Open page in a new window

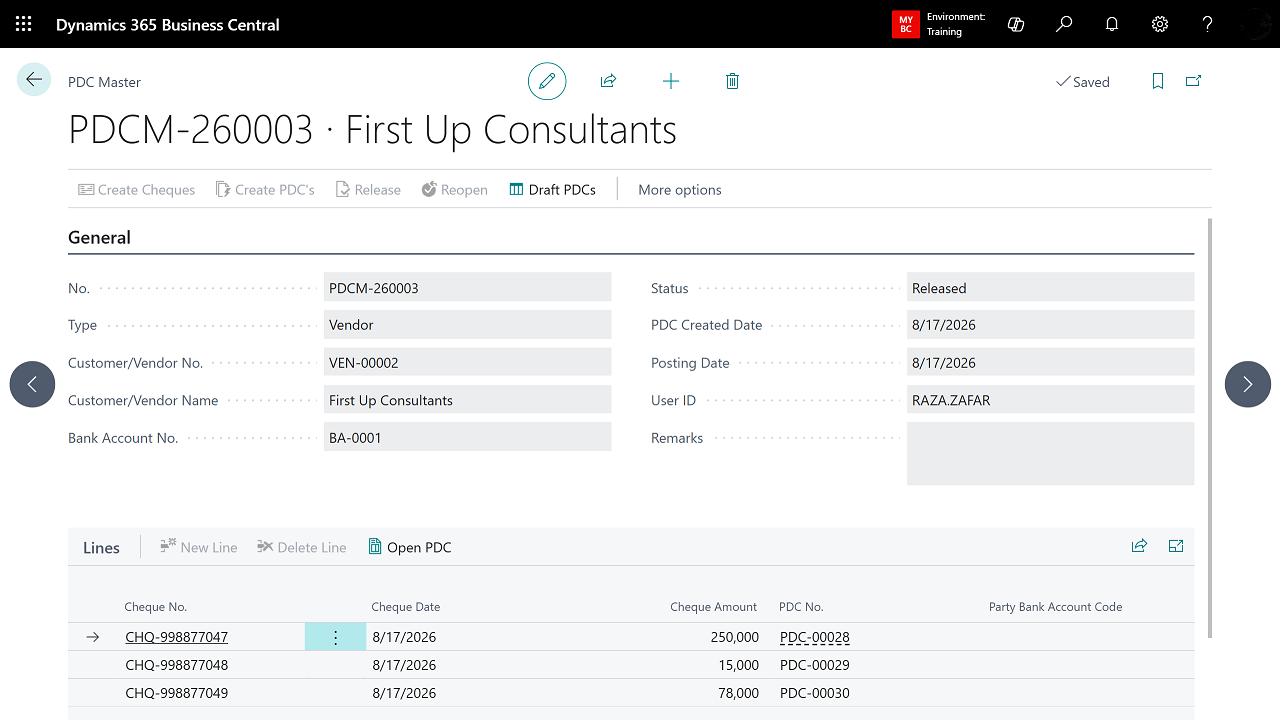pos(1193,81)
